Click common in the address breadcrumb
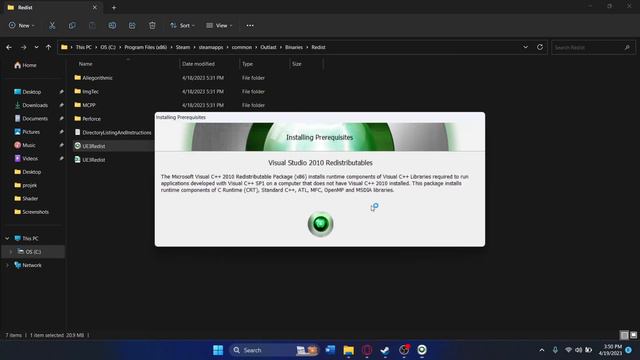This screenshot has height=360, width=640. click(x=242, y=47)
